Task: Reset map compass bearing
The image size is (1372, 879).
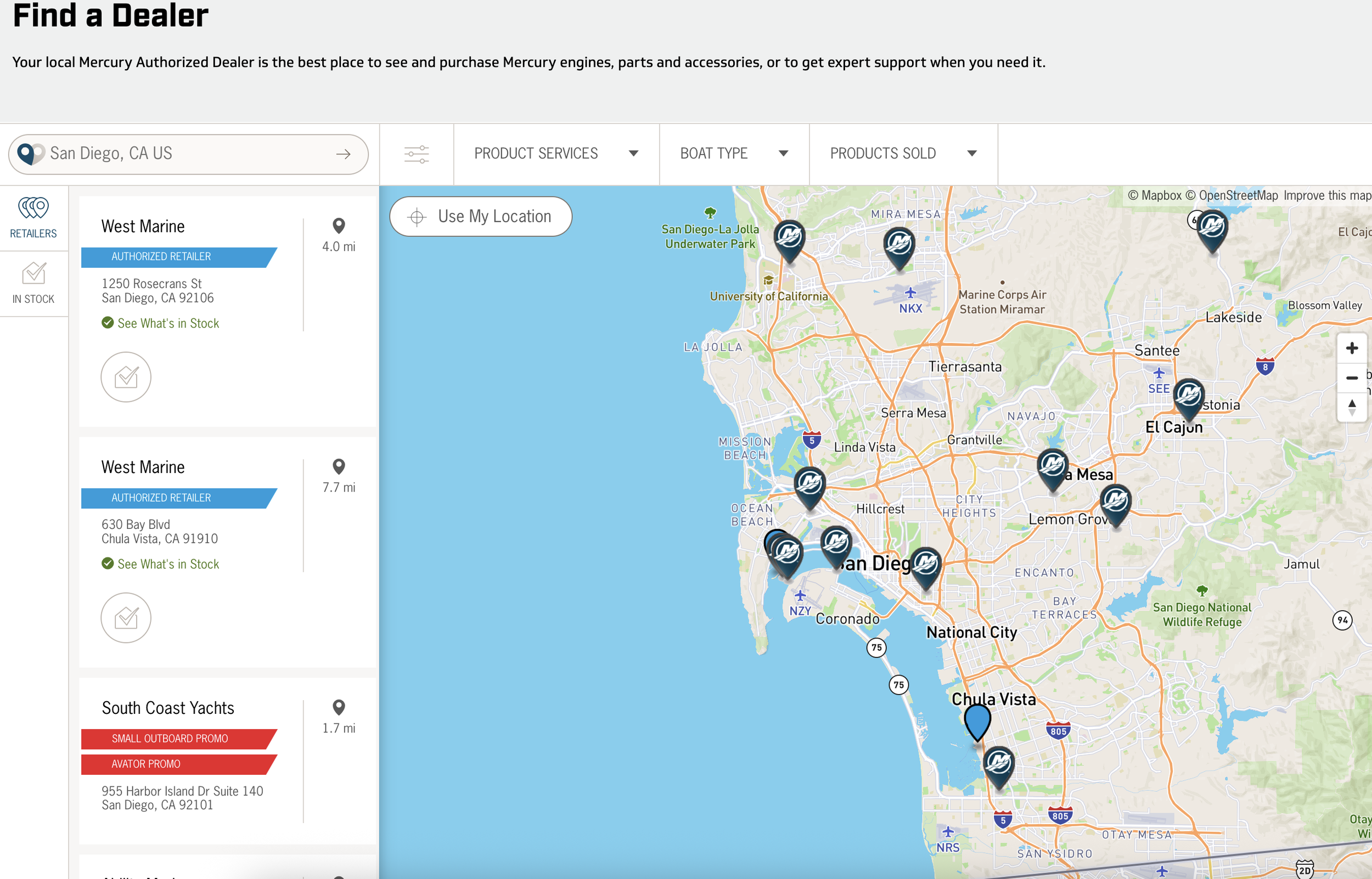Action: click(x=1351, y=407)
